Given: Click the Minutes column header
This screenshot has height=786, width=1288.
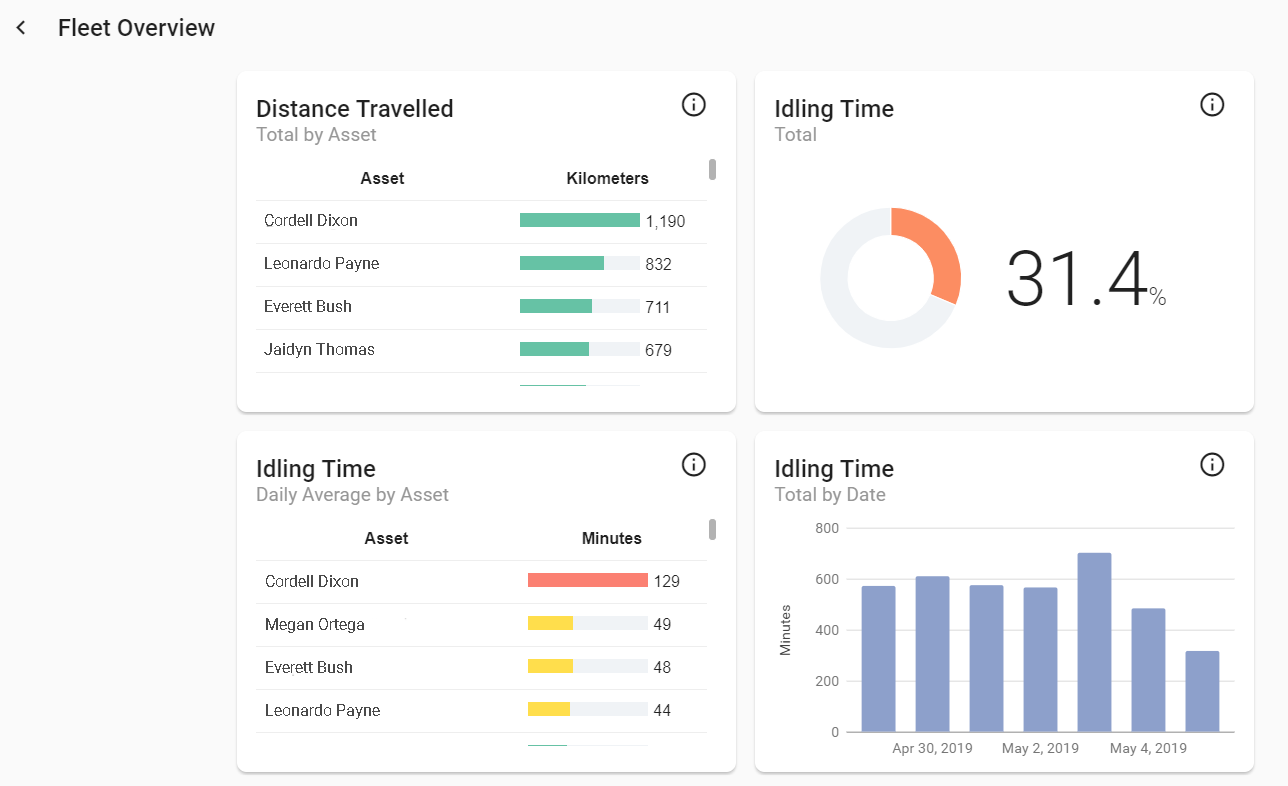Looking at the screenshot, I should [x=611, y=538].
